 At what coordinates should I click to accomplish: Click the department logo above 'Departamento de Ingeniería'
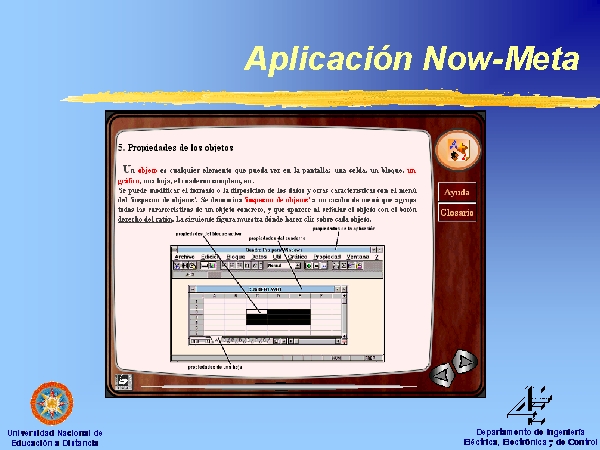click(530, 406)
